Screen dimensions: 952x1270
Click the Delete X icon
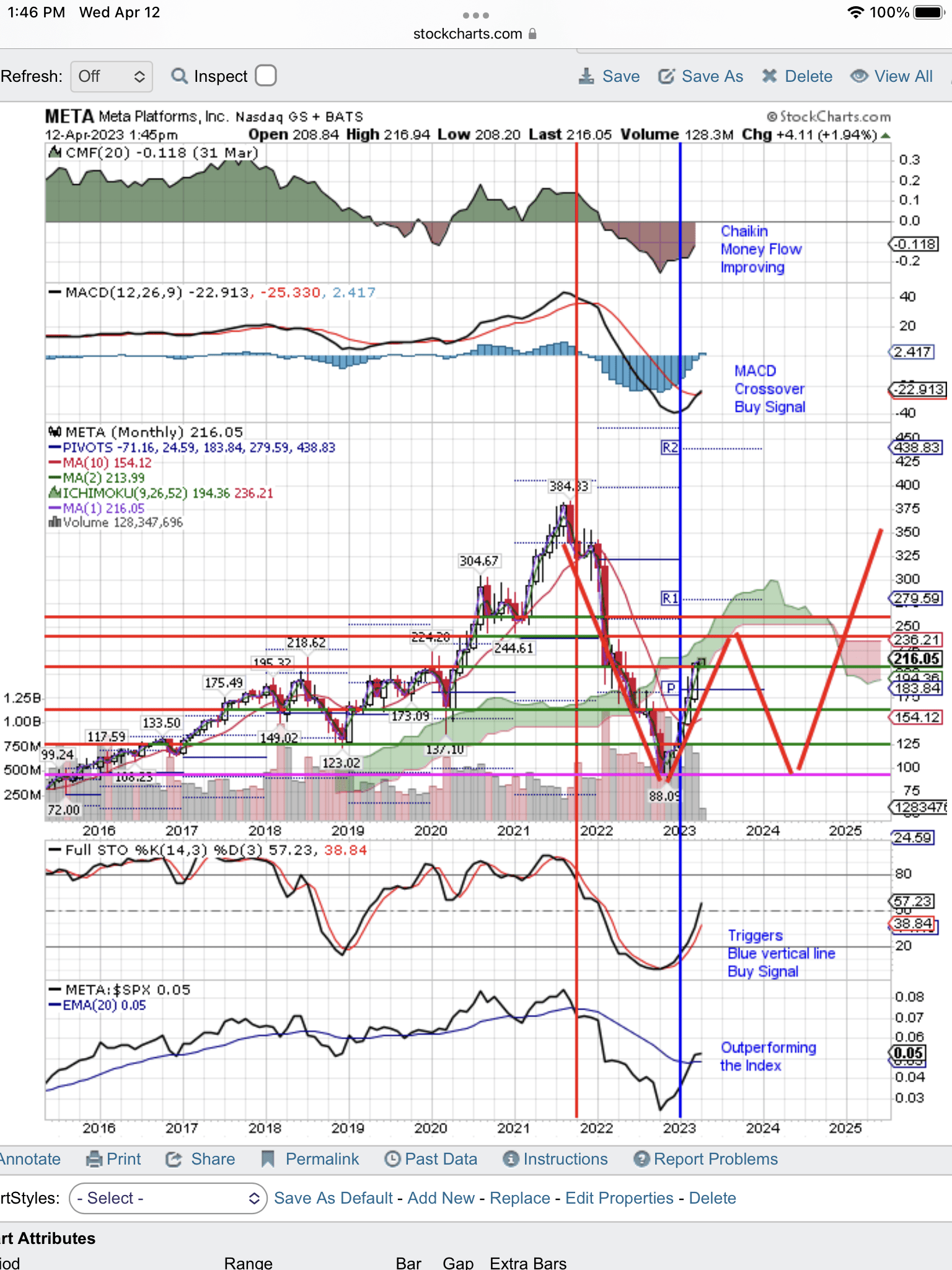769,76
